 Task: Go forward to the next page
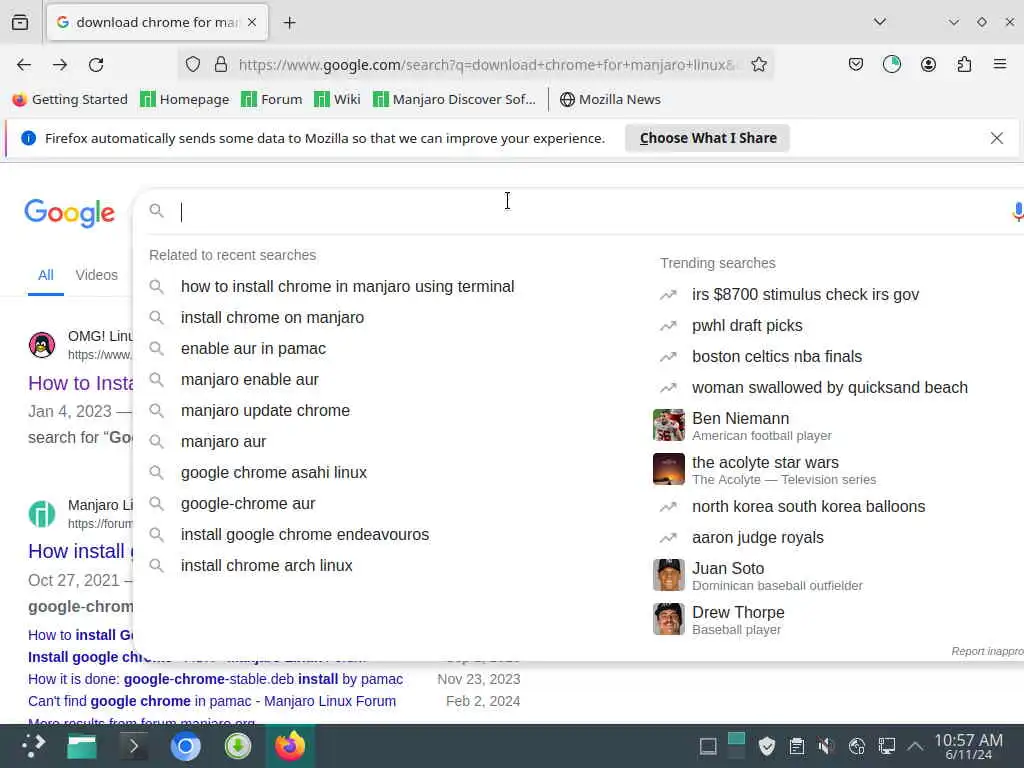(x=60, y=65)
